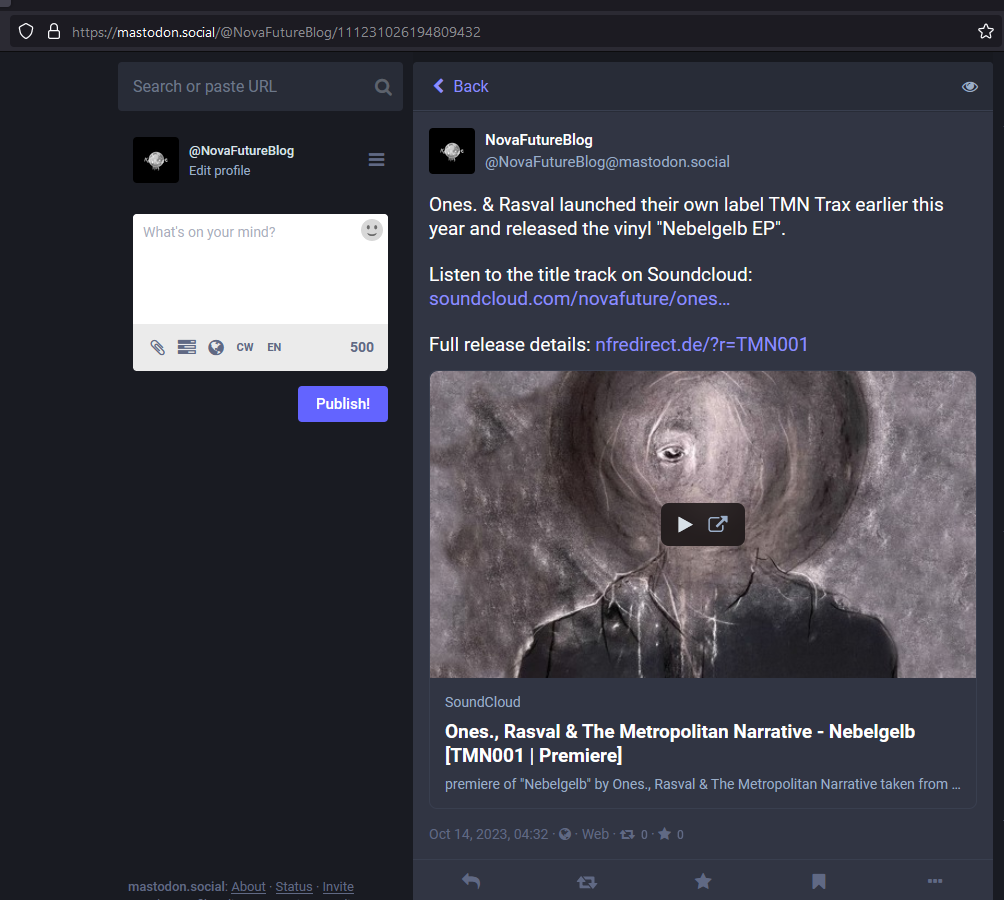Screen dimensions: 1004x900
Task: Go back using the Back navigation
Action: [x=459, y=86]
